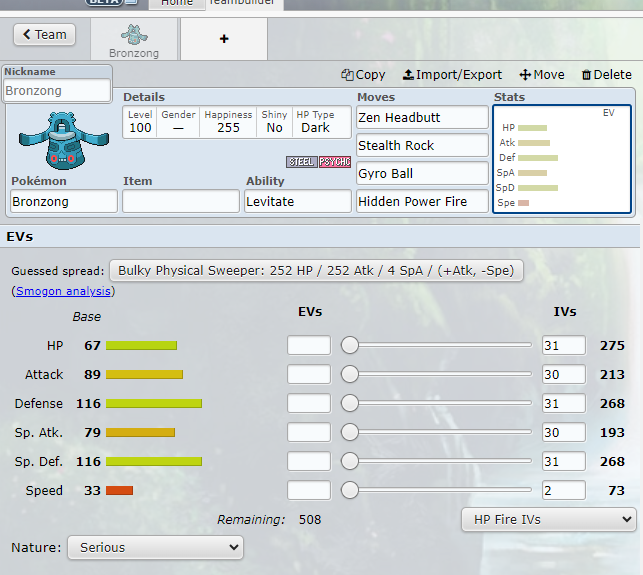This screenshot has height=575, width=643.
Task: Click the Speed total stat 73
Action: (x=616, y=490)
